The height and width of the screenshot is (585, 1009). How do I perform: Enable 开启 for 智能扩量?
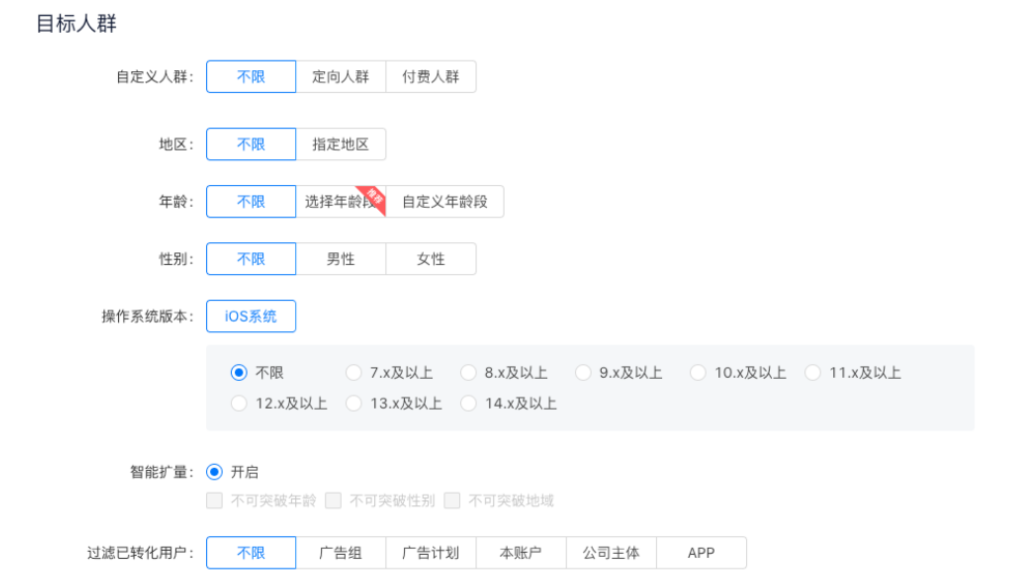click(x=212, y=471)
